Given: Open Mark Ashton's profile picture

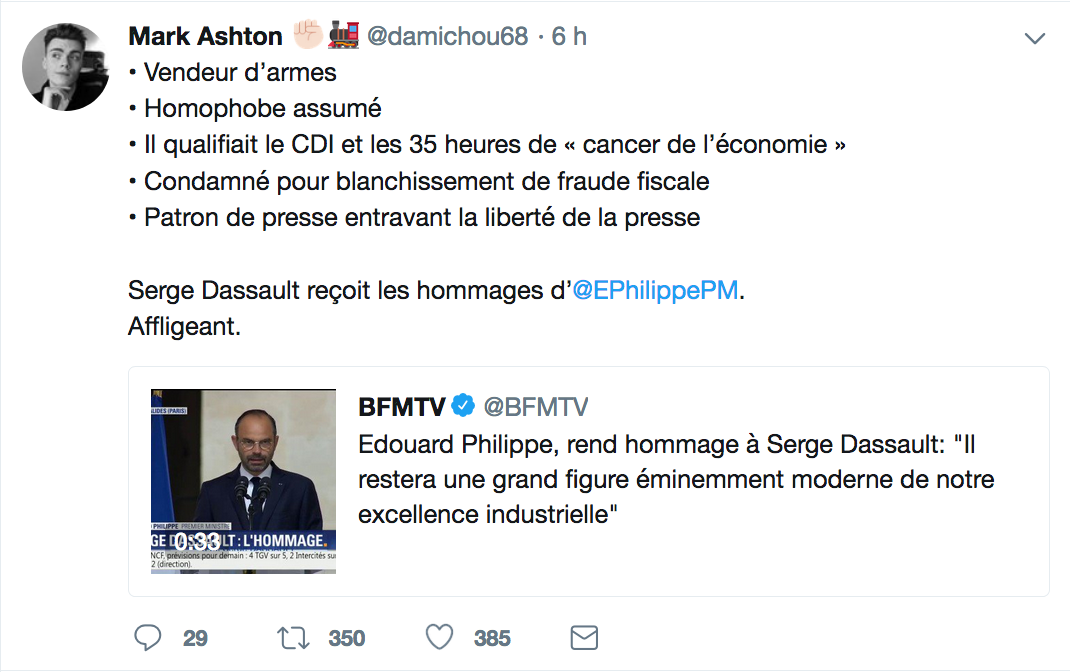Looking at the screenshot, I should 66,66.
